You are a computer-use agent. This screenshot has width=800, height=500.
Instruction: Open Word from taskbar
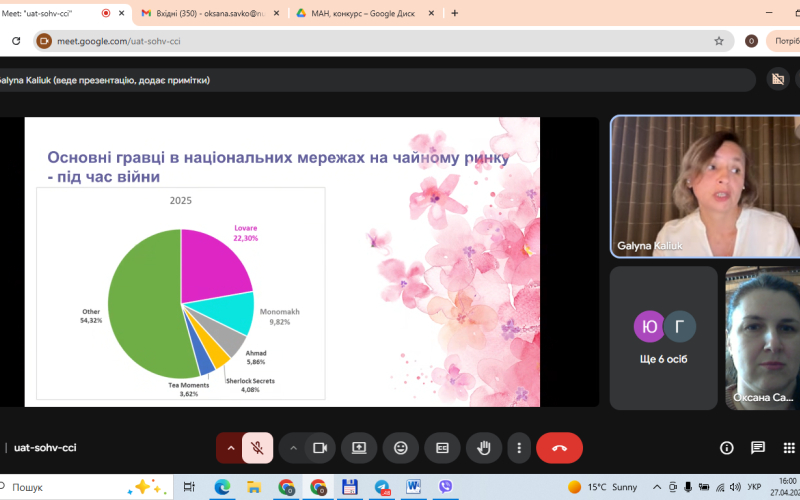tap(414, 487)
